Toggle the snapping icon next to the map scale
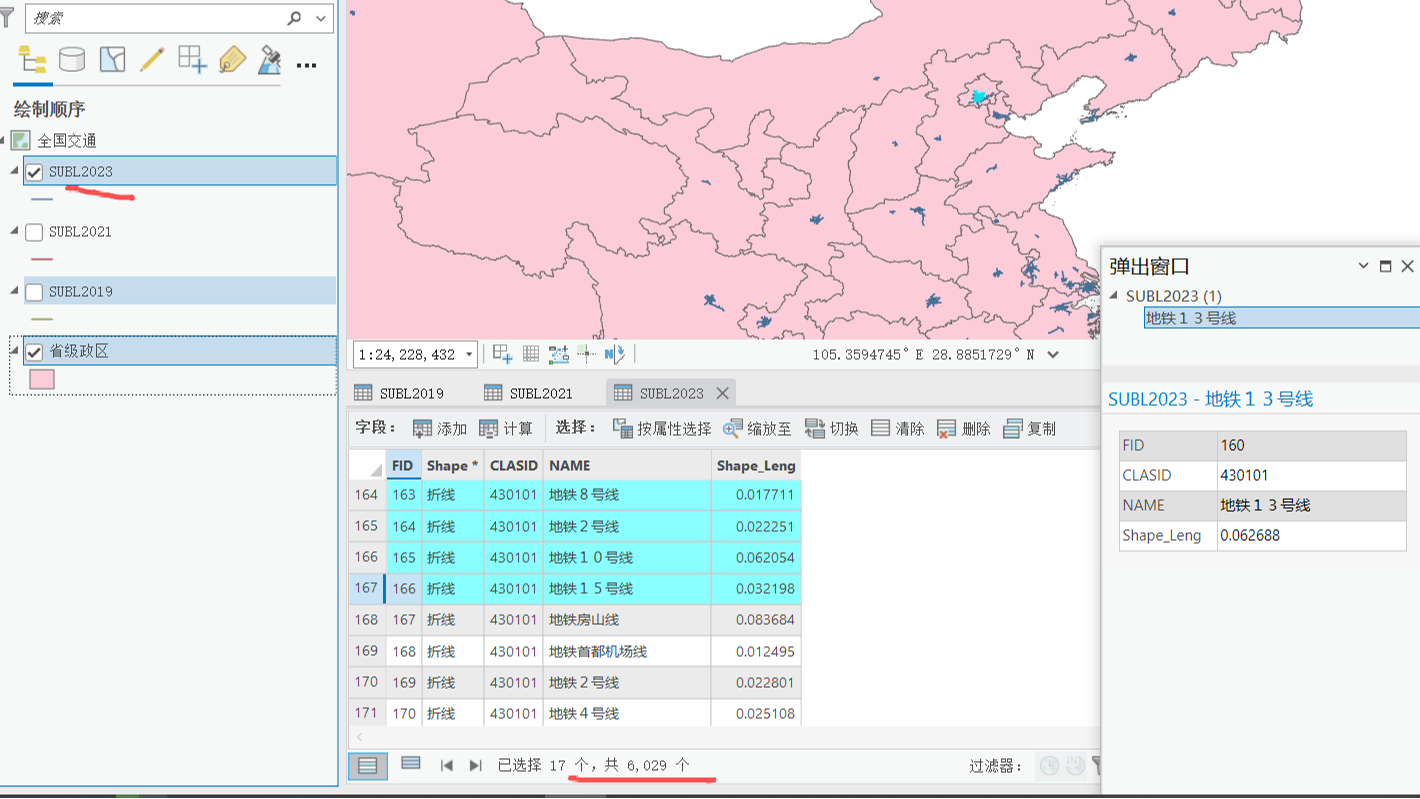Image resolution: width=1420 pixels, height=799 pixels. click(502, 354)
